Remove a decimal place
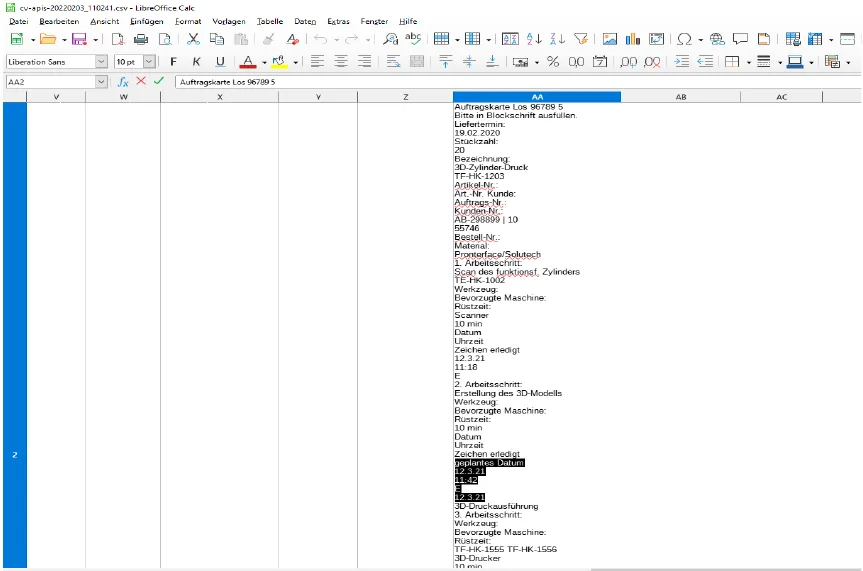Screen dimensions: 863x571 click(x=652, y=62)
